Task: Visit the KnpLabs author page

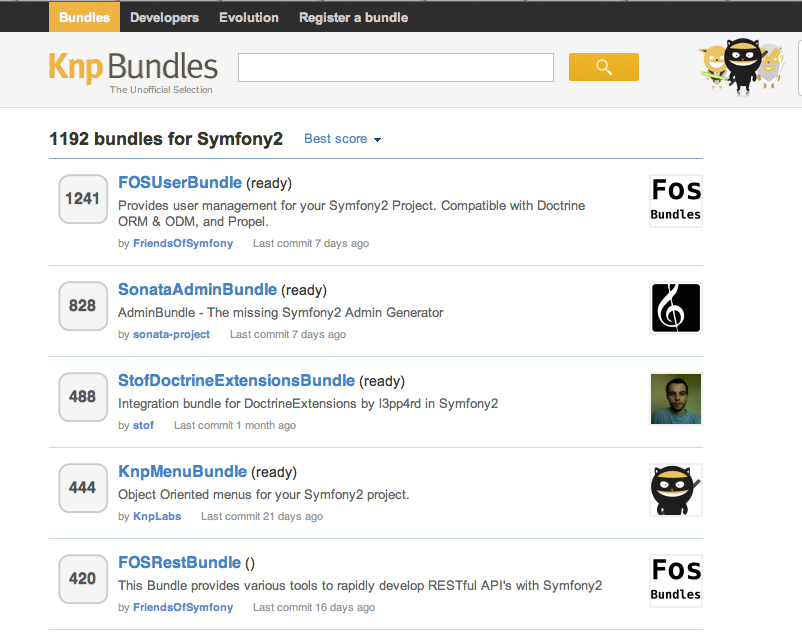Action: click(x=157, y=517)
